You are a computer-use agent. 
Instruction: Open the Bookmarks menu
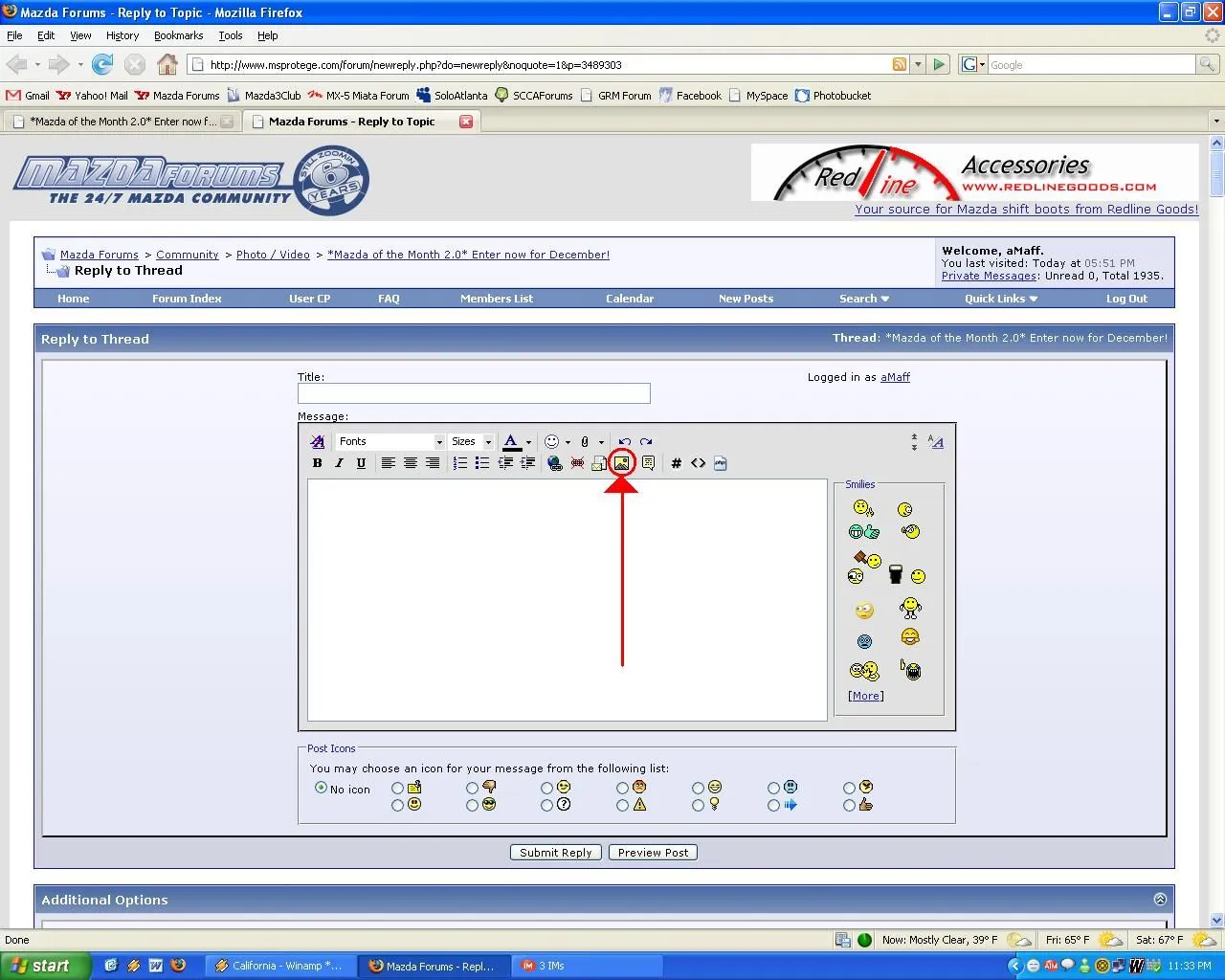(x=178, y=35)
